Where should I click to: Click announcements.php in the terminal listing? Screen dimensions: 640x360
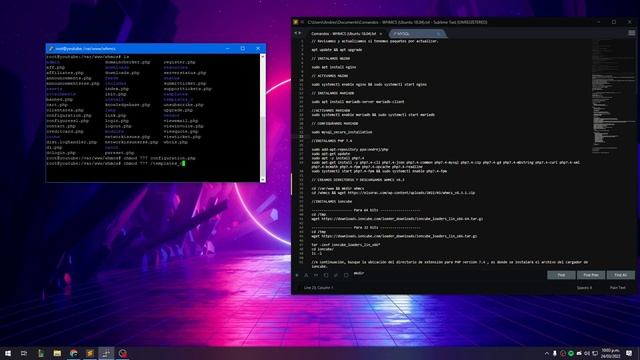[x=69, y=78]
